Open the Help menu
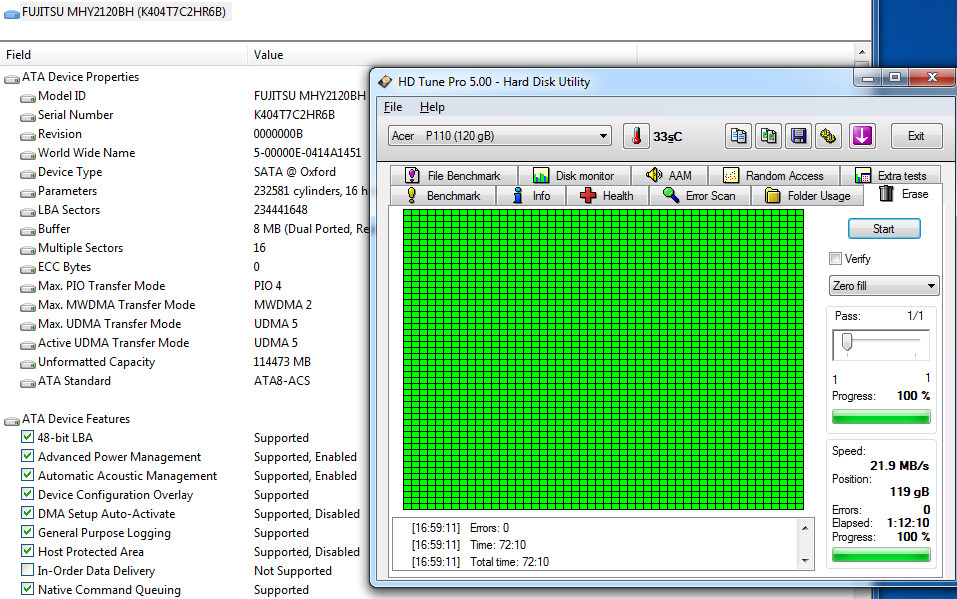Image resolution: width=957 pixels, height=599 pixels. pos(432,107)
